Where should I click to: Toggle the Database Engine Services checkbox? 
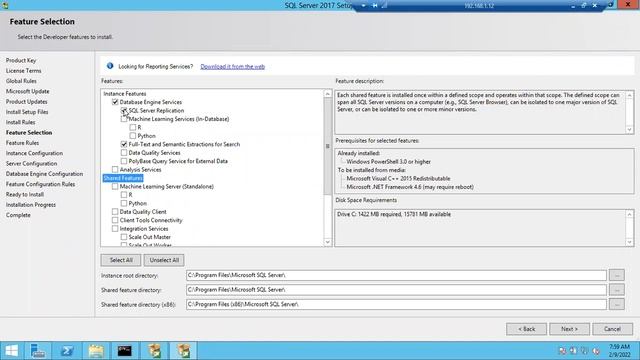tap(115, 102)
